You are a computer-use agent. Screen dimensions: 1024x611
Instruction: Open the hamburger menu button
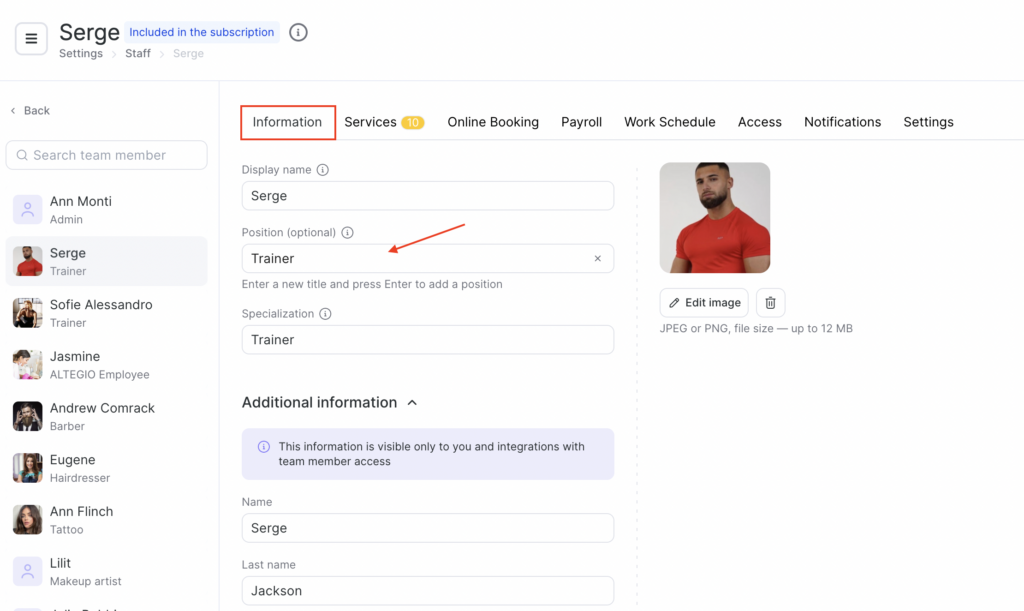(x=31, y=39)
